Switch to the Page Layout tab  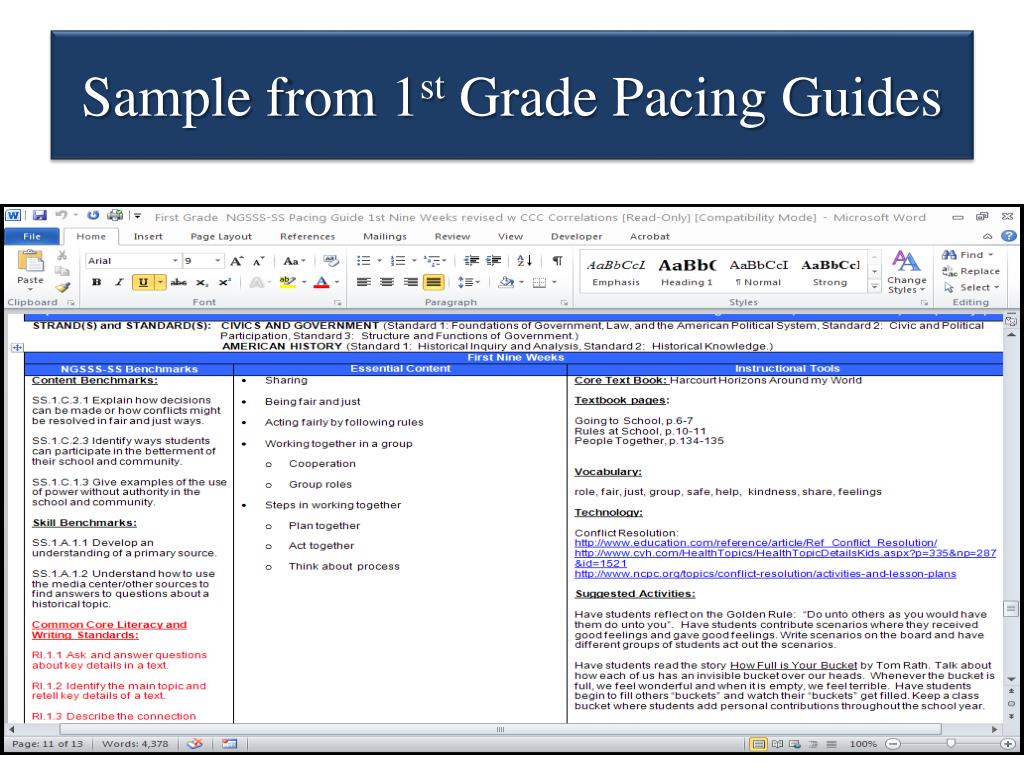click(221, 236)
